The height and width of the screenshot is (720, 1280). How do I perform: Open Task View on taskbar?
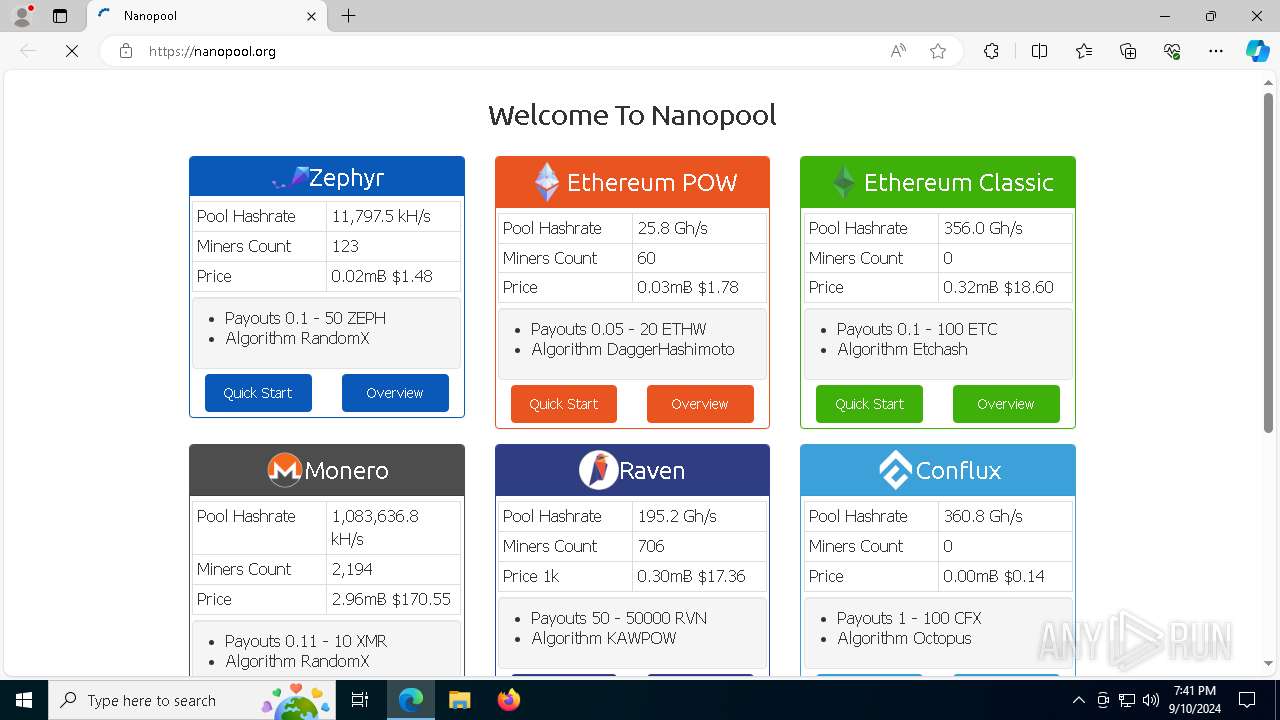pyautogui.click(x=360, y=700)
